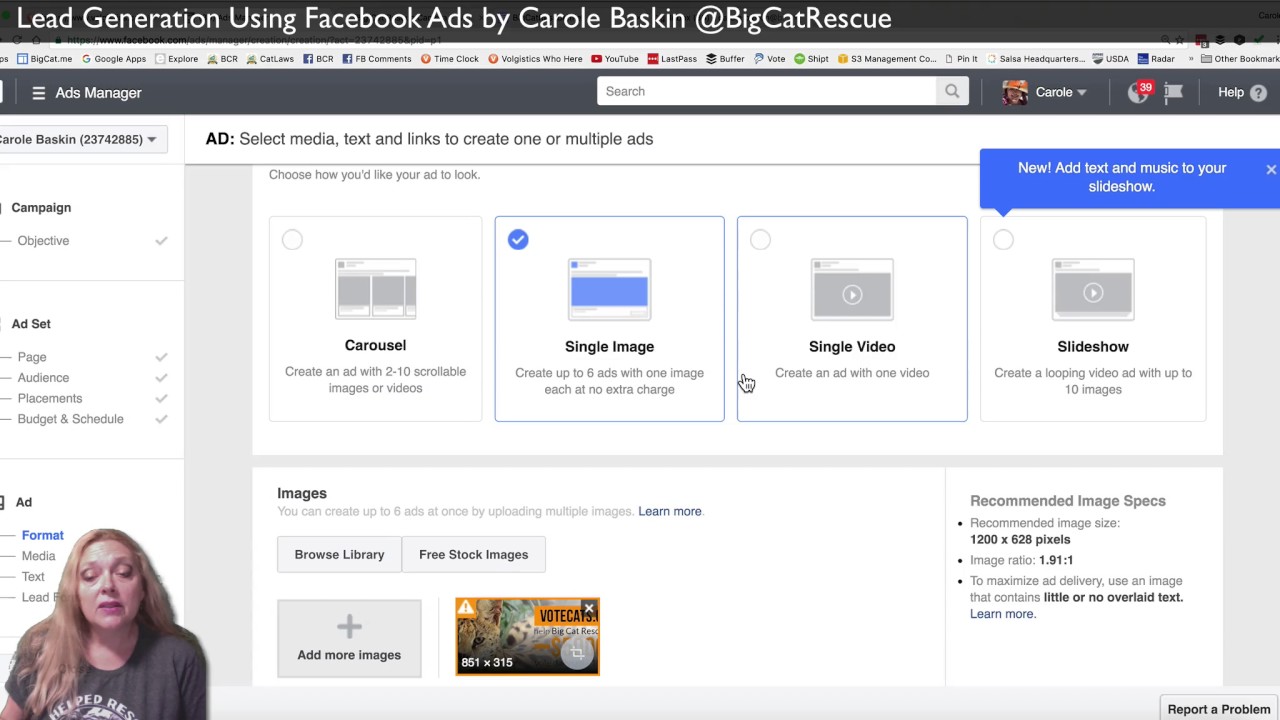The height and width of the screenshot is (720, 1280).
Task: Open Google Apps bookmark
Action: point(114,59)
